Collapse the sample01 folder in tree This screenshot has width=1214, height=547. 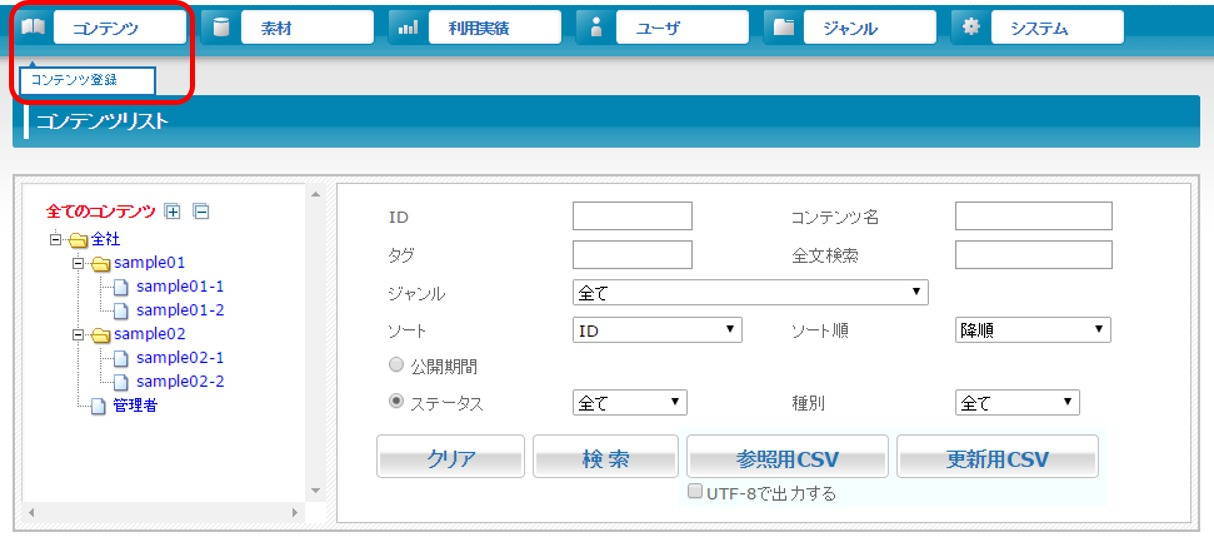[79, 264]
